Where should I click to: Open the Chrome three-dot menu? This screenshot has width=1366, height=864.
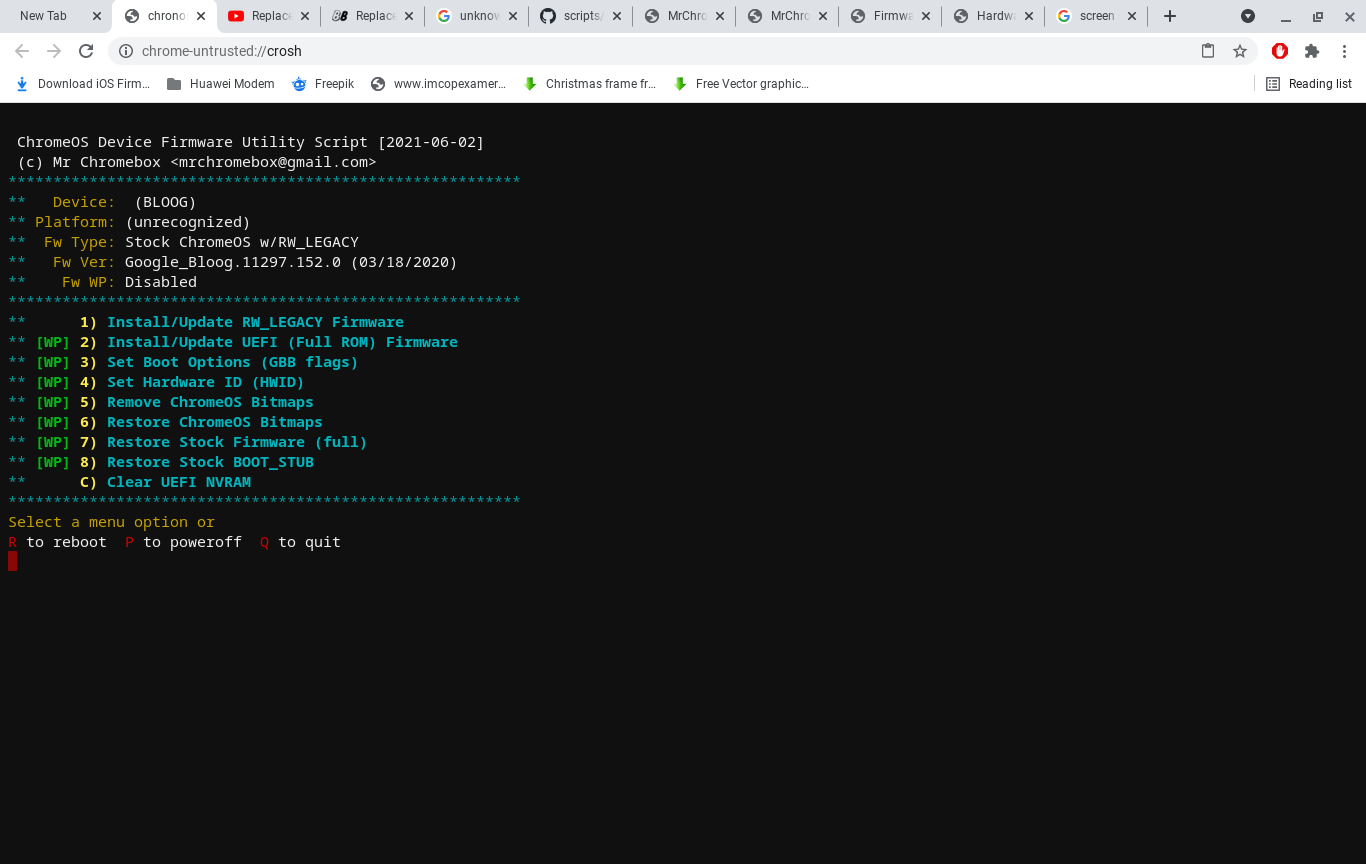(x=1344, y=51)
